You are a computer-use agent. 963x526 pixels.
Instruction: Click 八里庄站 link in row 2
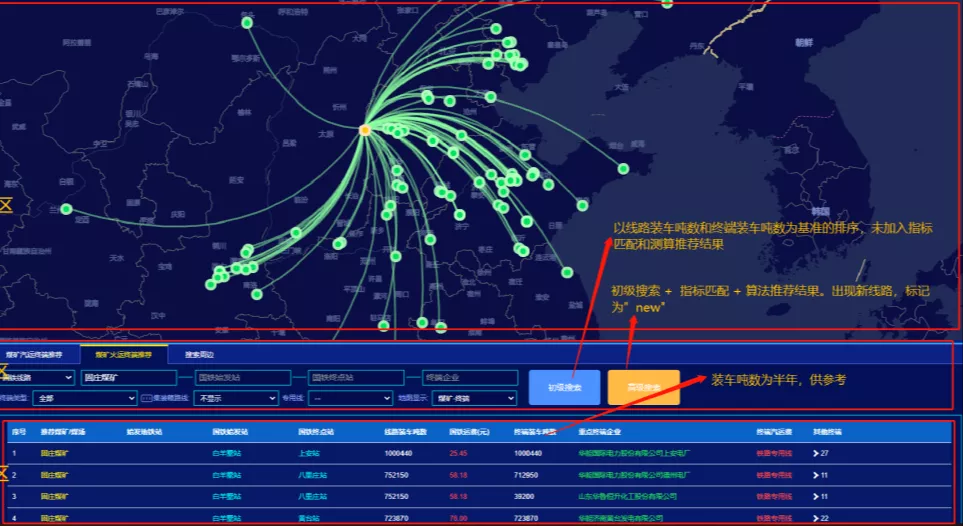pyautogui.click(x=313, y=475)
